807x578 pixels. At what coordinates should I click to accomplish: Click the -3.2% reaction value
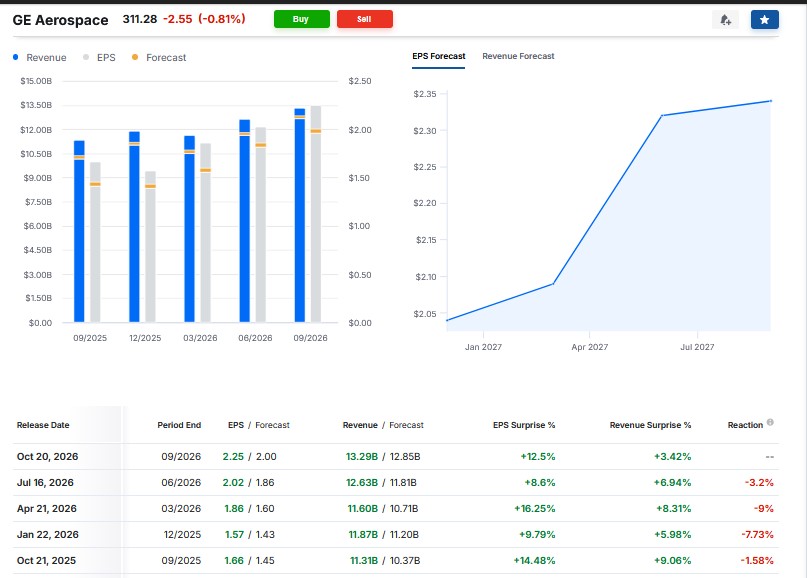point(759,483)
